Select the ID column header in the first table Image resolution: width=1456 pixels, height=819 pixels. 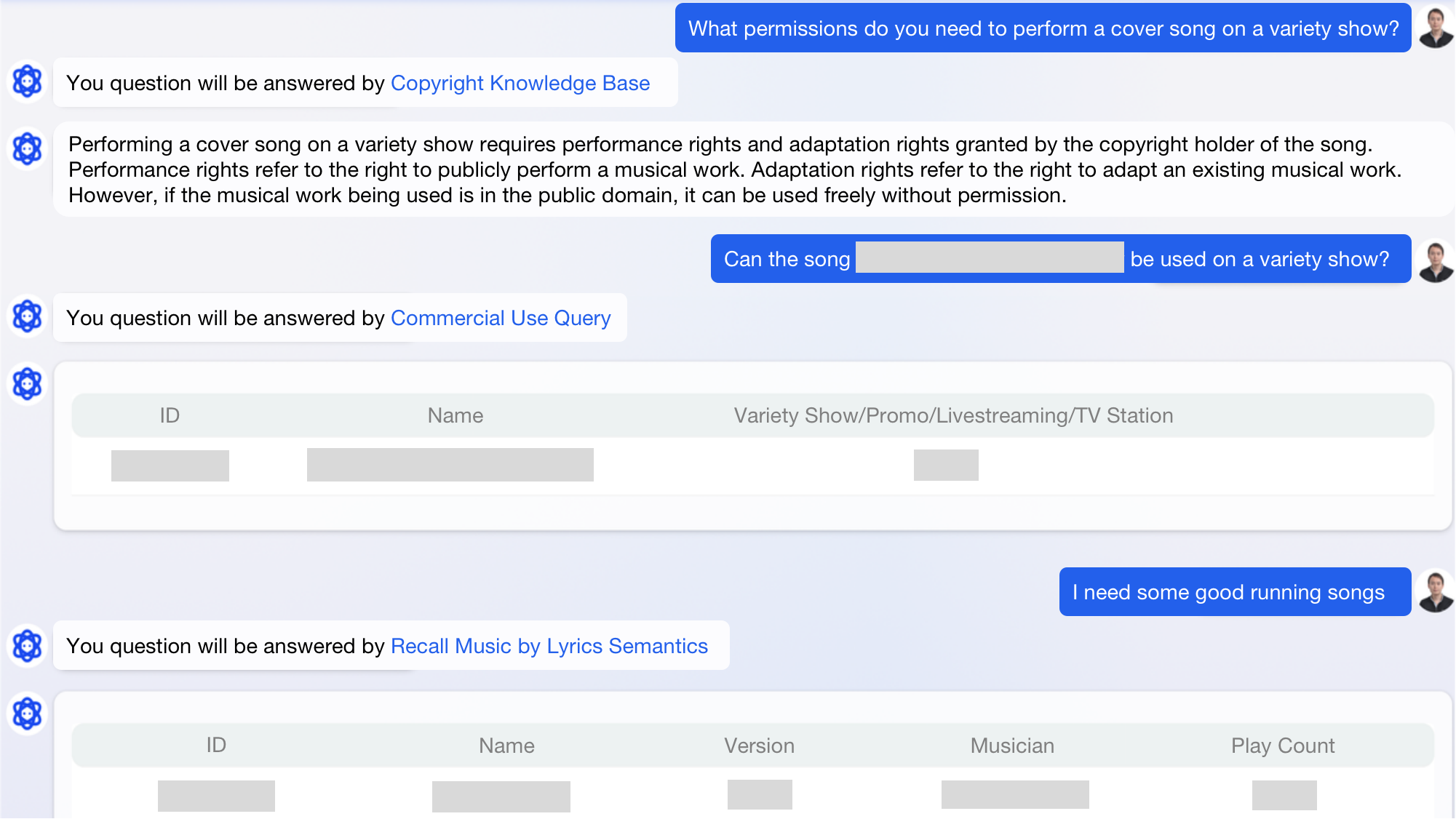click(x=170, y=415)
